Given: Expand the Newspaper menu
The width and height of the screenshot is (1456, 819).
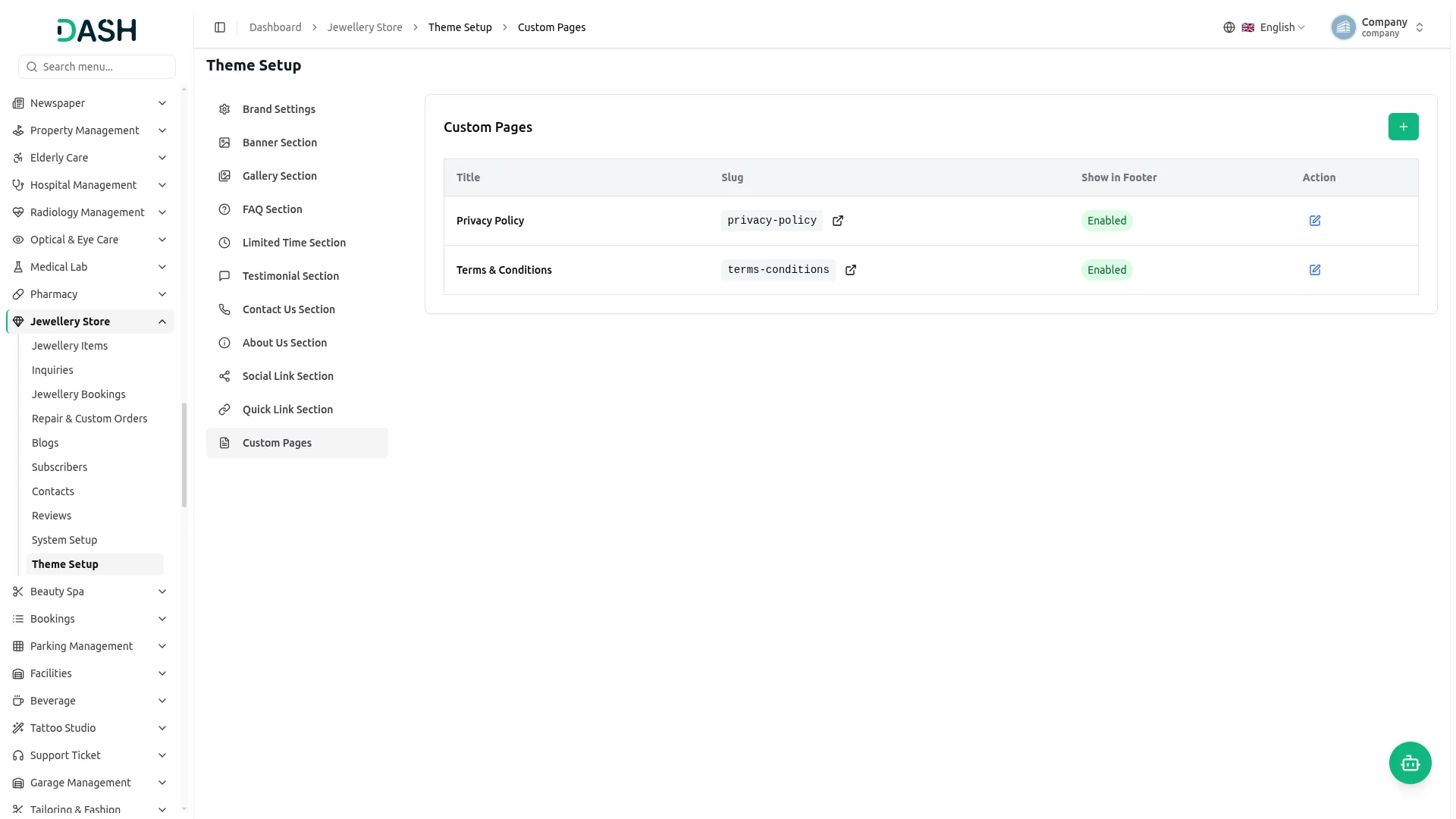Looking at the screenshot, I should click(89, 103).
